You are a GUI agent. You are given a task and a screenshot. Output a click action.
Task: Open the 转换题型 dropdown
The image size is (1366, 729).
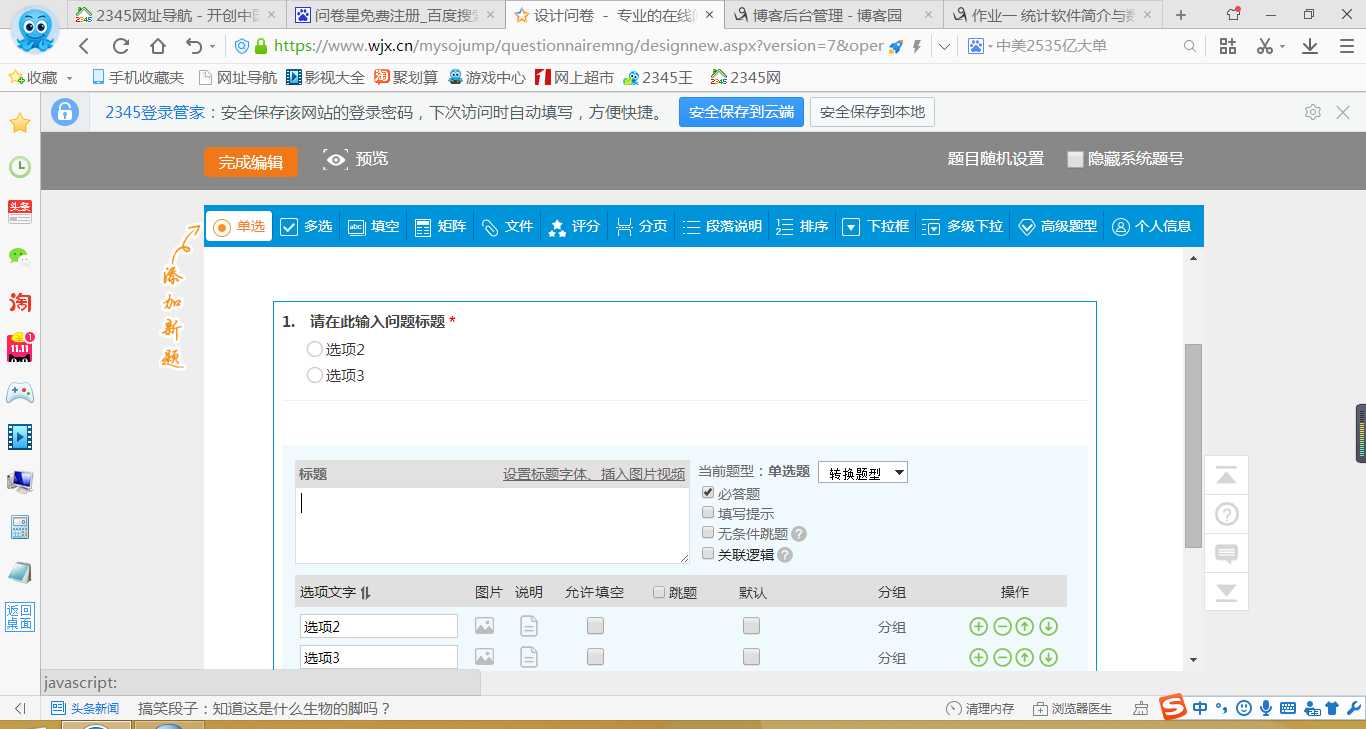(863, 473)
